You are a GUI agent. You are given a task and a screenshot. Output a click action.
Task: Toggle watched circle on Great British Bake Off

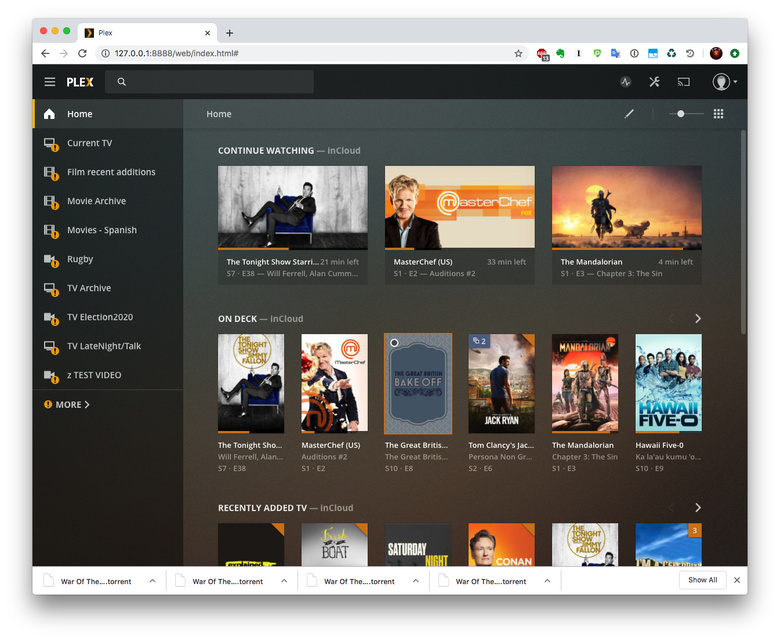click(x=394, y=343)
